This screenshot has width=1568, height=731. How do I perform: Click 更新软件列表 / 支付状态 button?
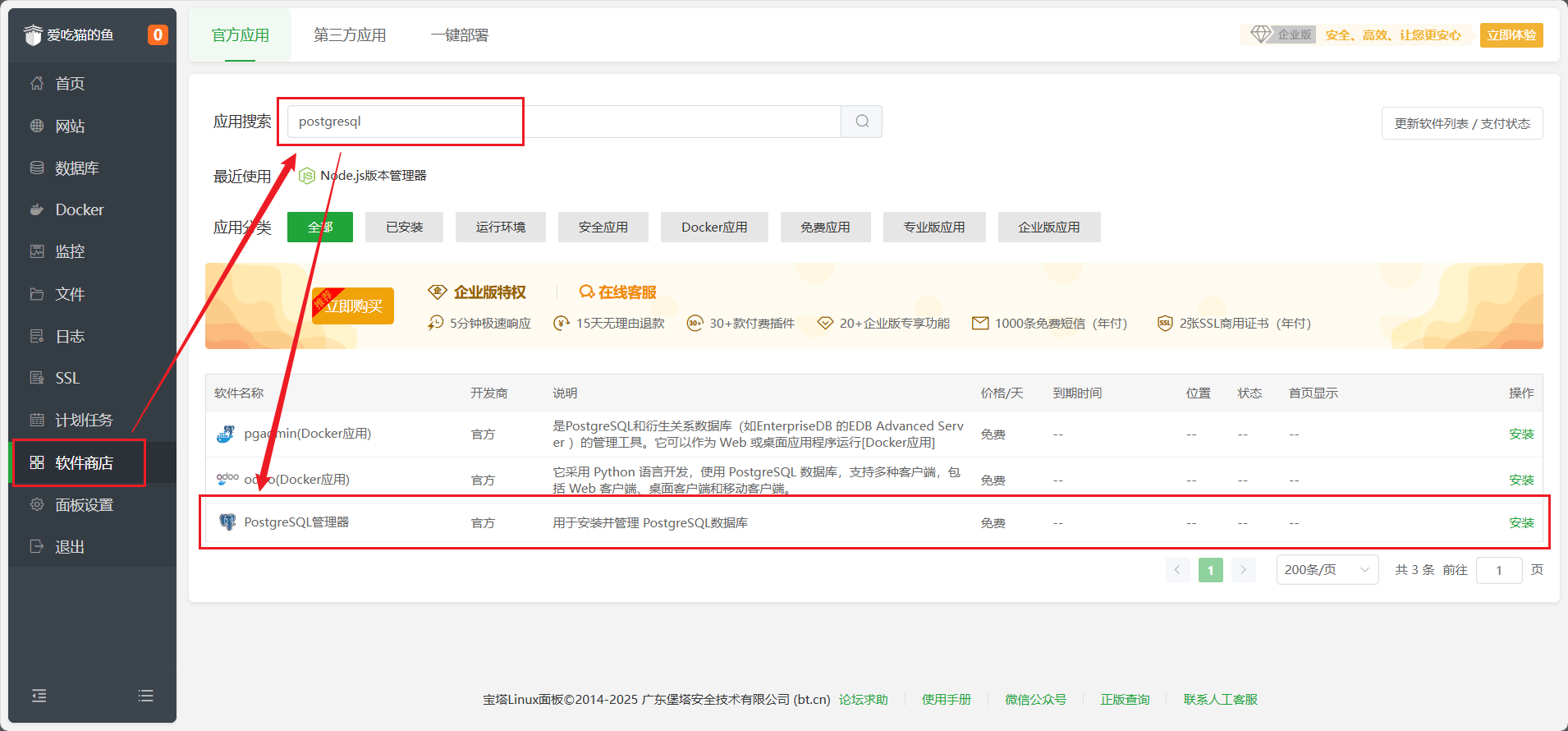[1461, 123]
